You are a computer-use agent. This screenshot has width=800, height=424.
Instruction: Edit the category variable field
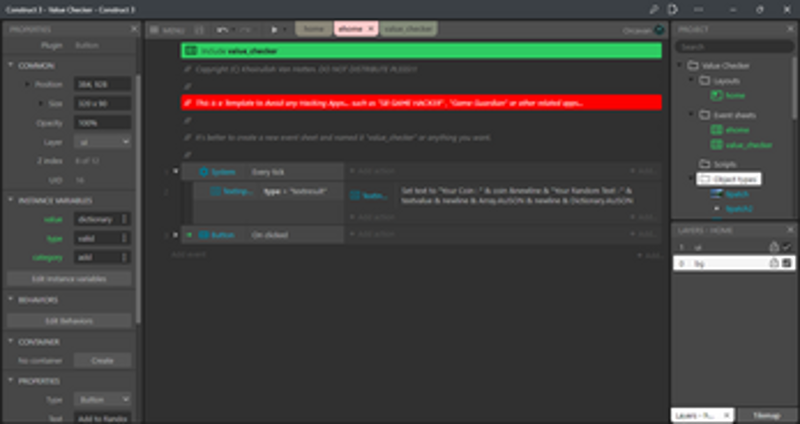pos(96,257)
